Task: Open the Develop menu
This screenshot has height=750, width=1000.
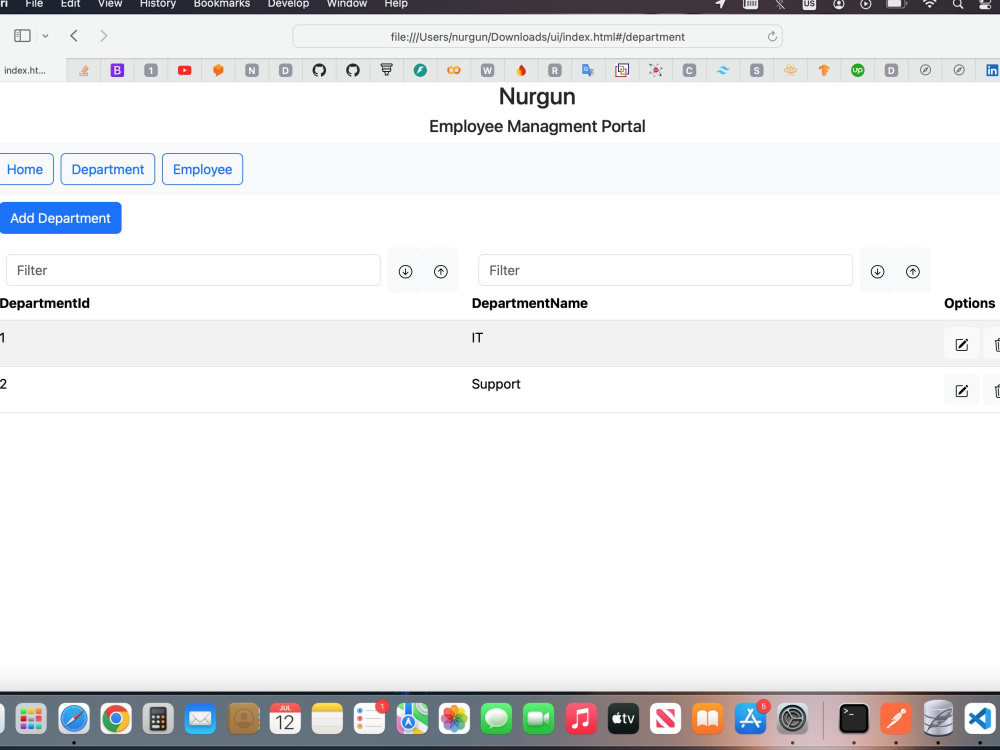Action: point(288,4)
